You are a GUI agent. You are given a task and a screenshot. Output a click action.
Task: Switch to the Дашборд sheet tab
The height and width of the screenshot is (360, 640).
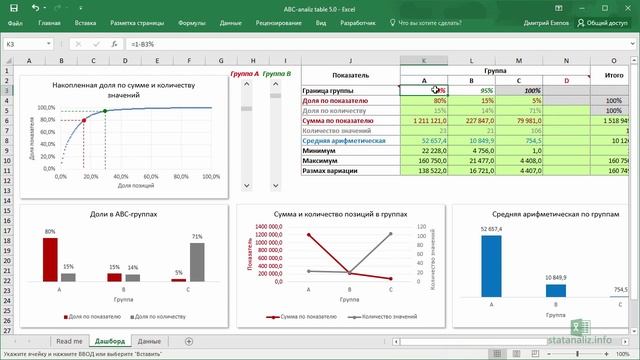(x=110, y=341)
